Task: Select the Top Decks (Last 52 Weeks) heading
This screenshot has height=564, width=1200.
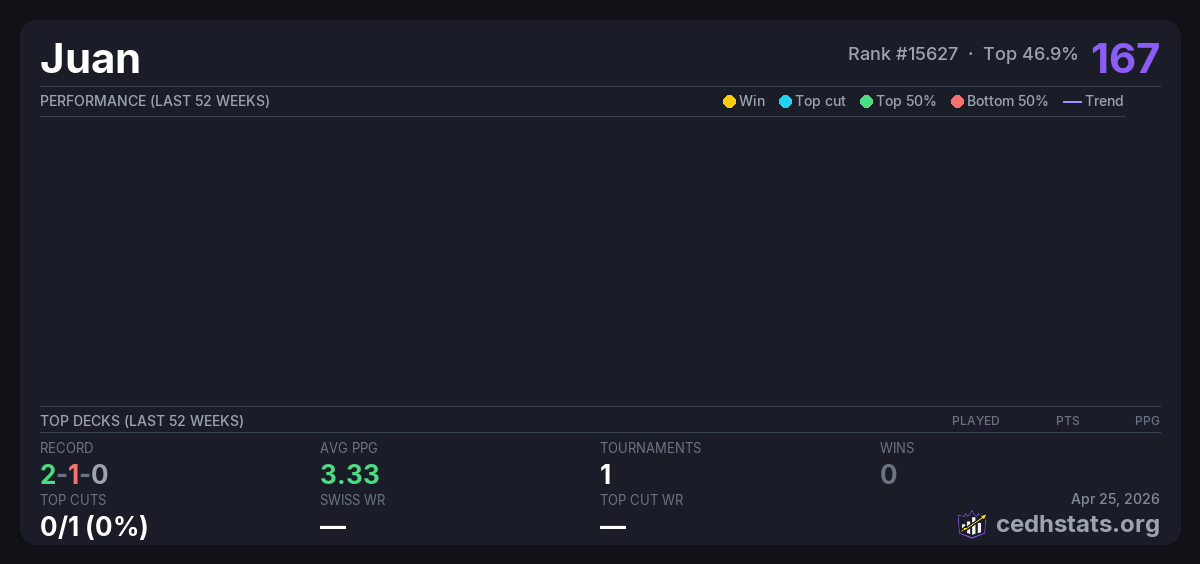Action: (x=142, y=421)
